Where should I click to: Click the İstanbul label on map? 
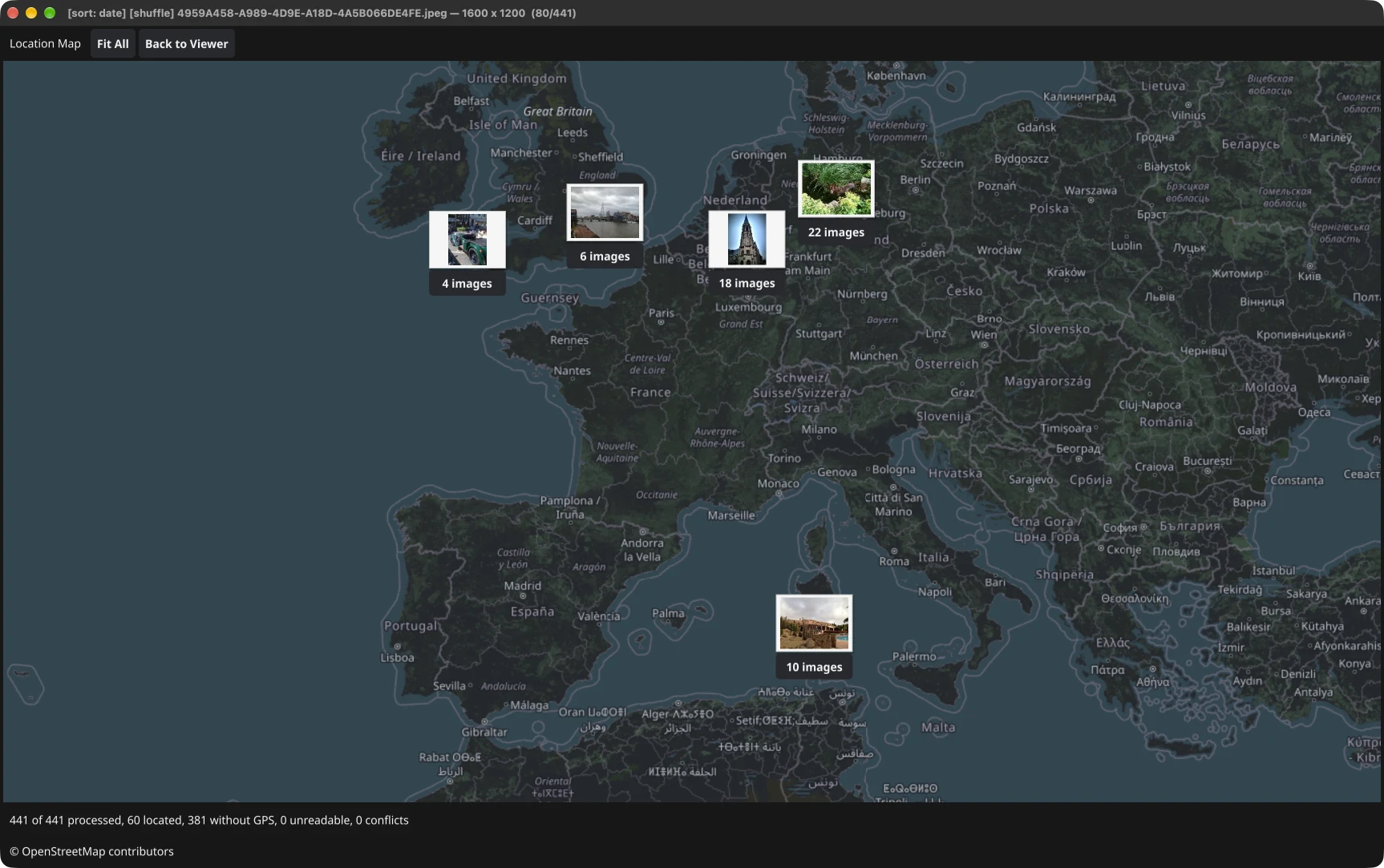pyautogui.click(x=1273, y=571)
